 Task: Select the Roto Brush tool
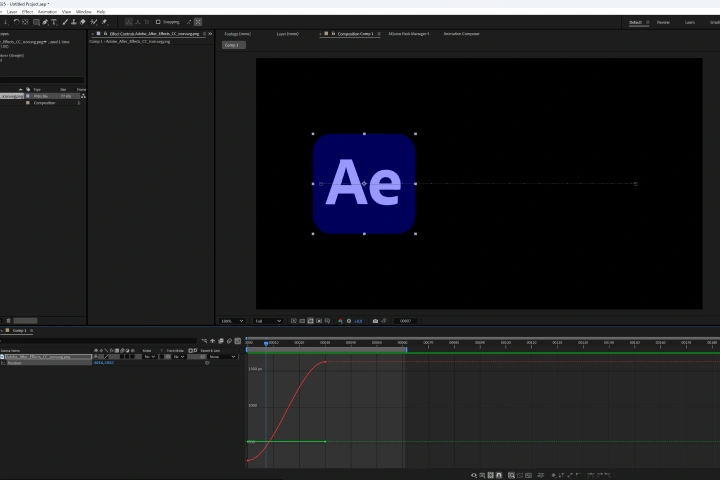[x=94, y=22]
